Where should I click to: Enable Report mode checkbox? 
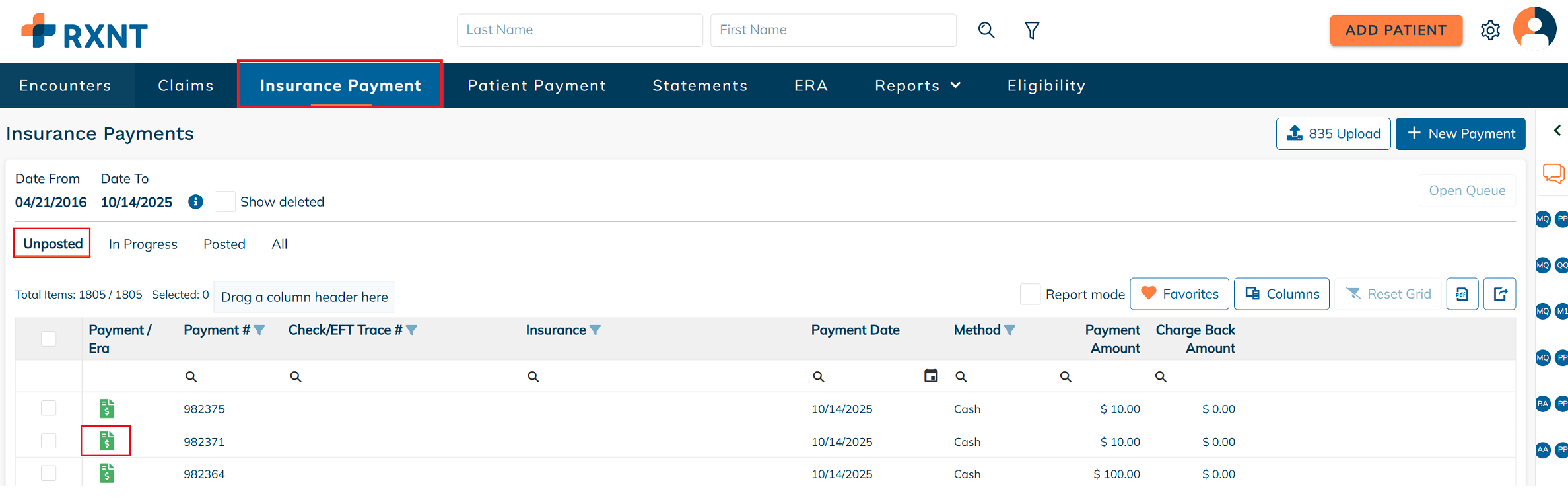coord(1030,295)
